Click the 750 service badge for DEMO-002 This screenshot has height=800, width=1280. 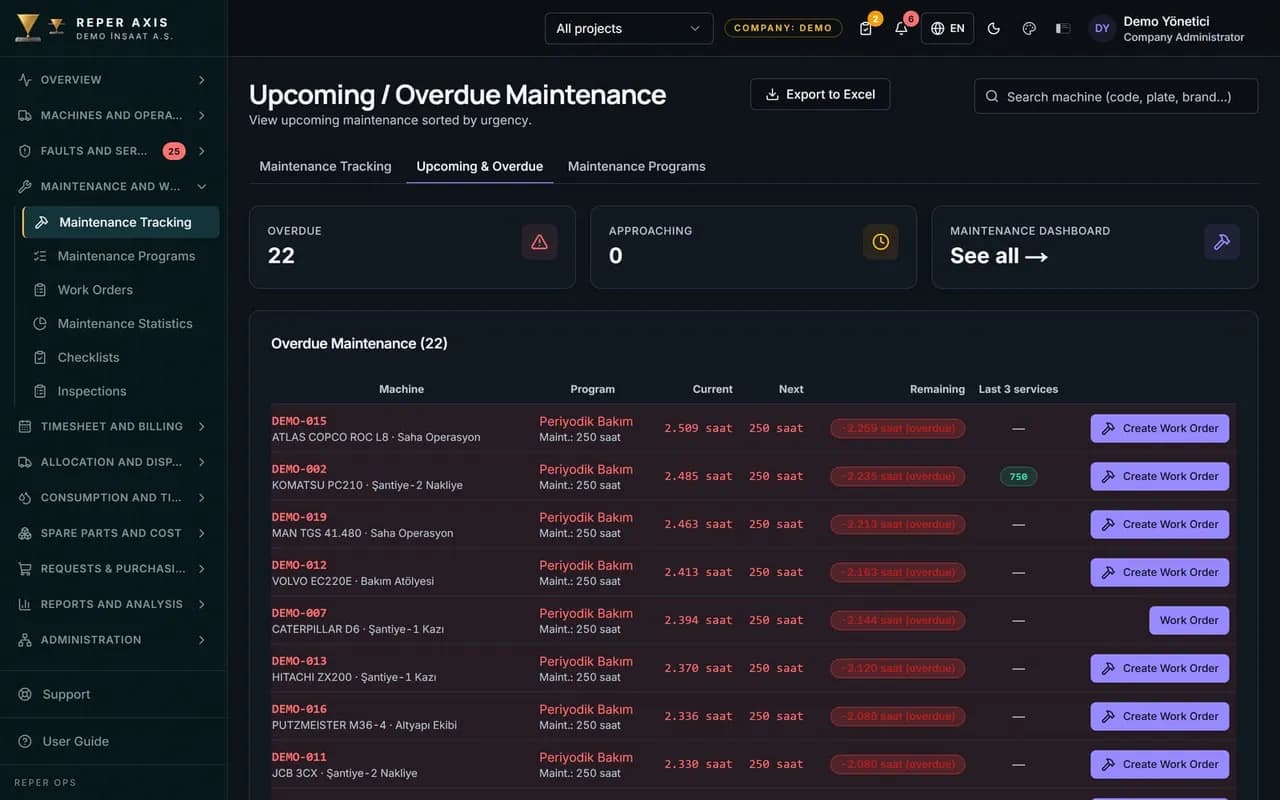click(1018, 476)
